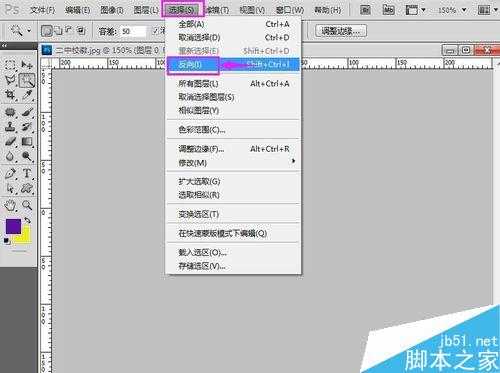Open the 帮助(H) menu
500x373 pixels.
pyautogui.click(x=328, y=10)
